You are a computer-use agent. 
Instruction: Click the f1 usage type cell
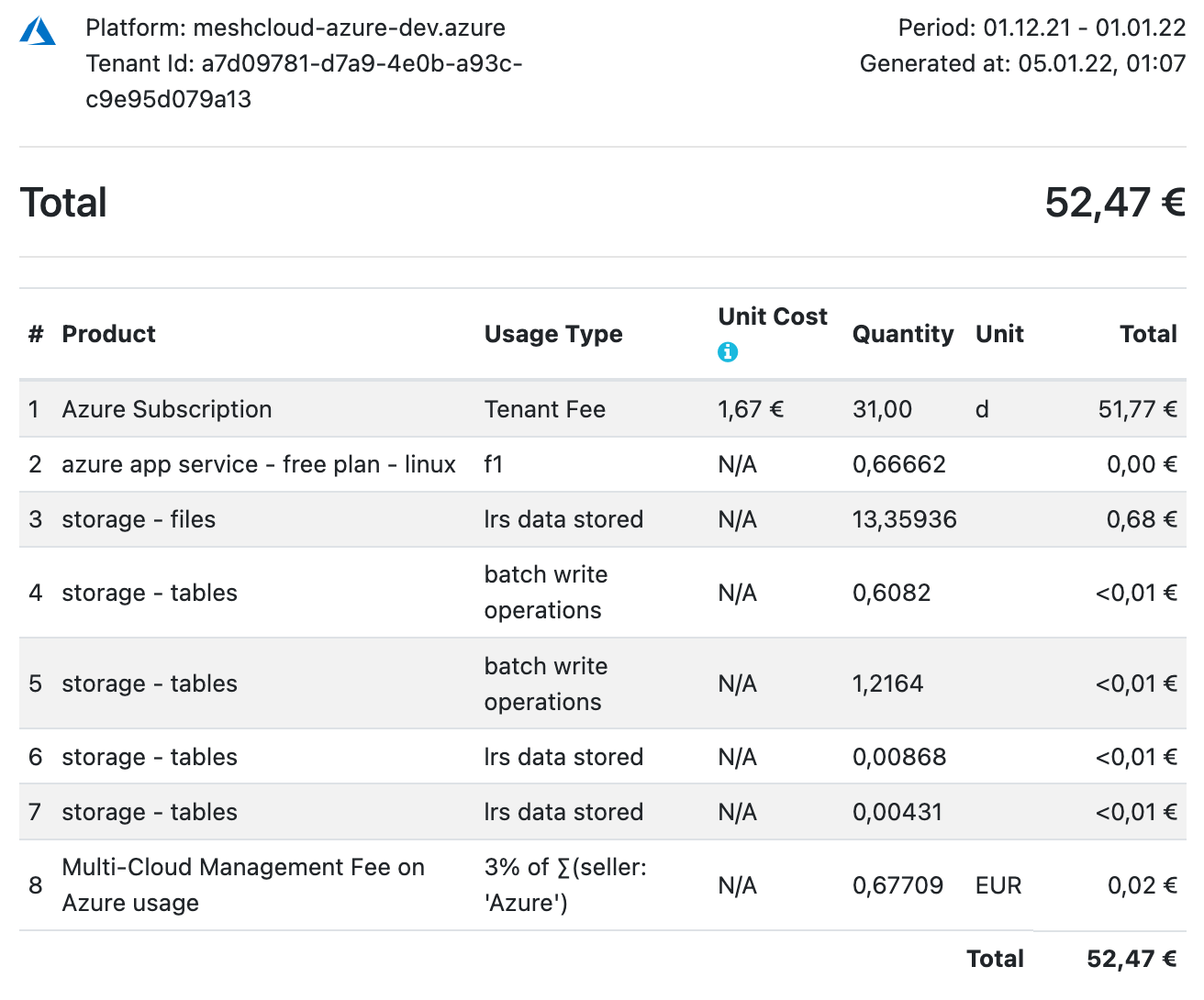[x=494, y=464]
